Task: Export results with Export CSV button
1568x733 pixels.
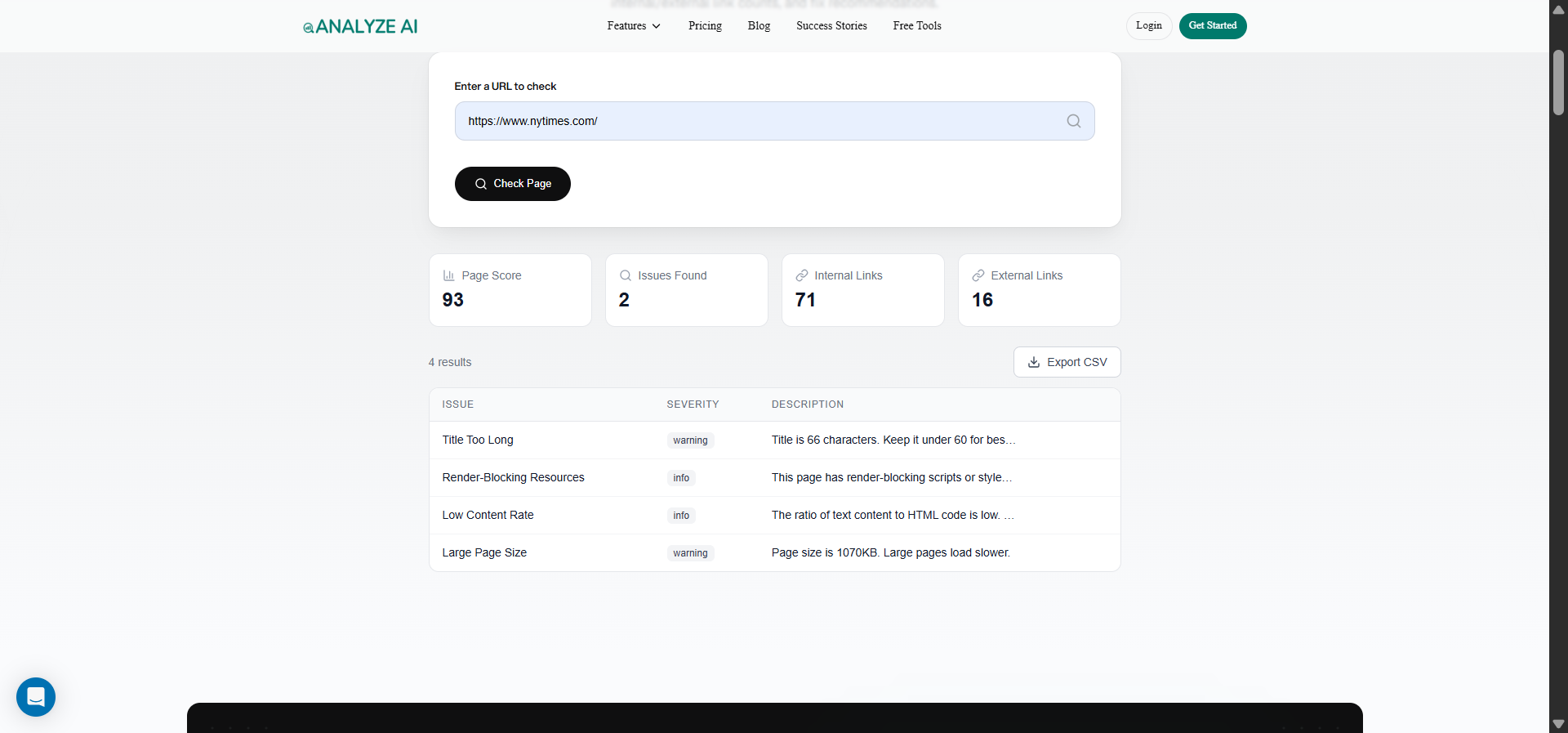Action: coord(1067,362)
